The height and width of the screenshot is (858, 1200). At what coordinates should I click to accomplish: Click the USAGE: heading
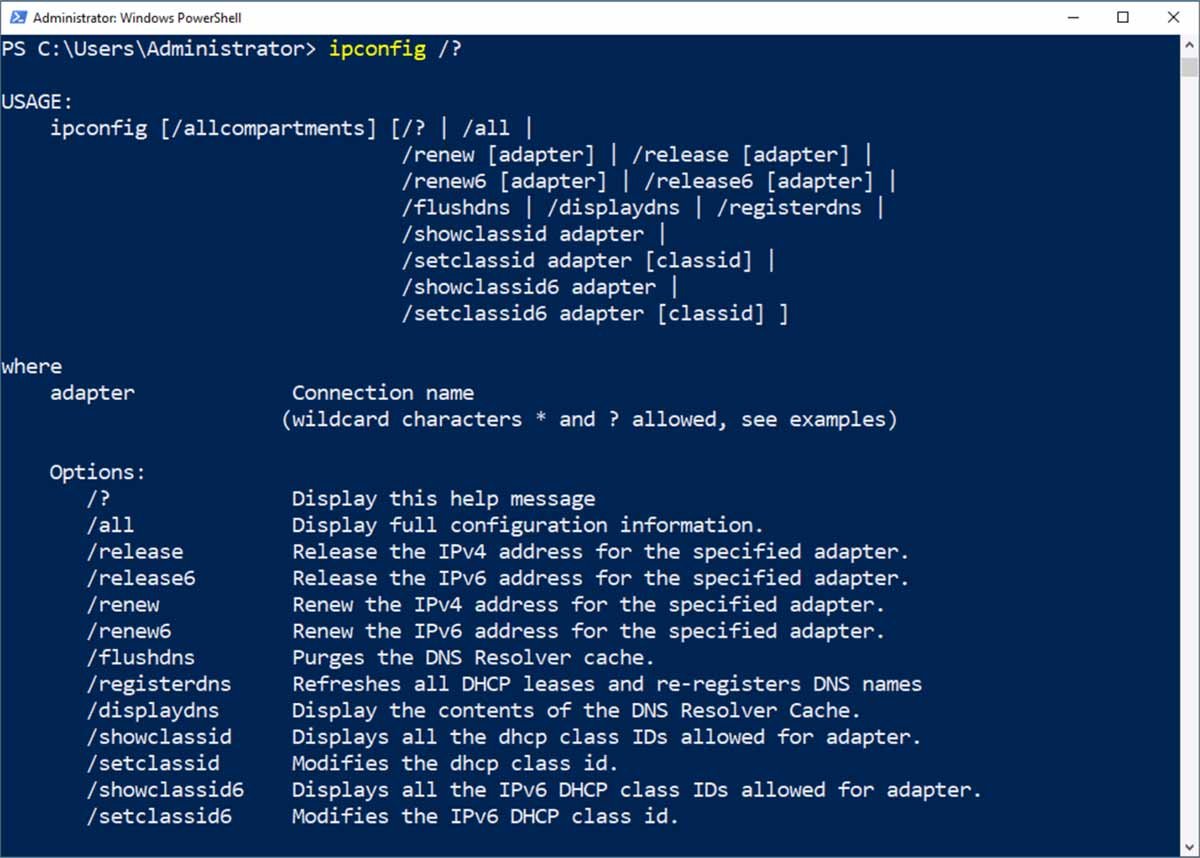[x=37, y=100]
